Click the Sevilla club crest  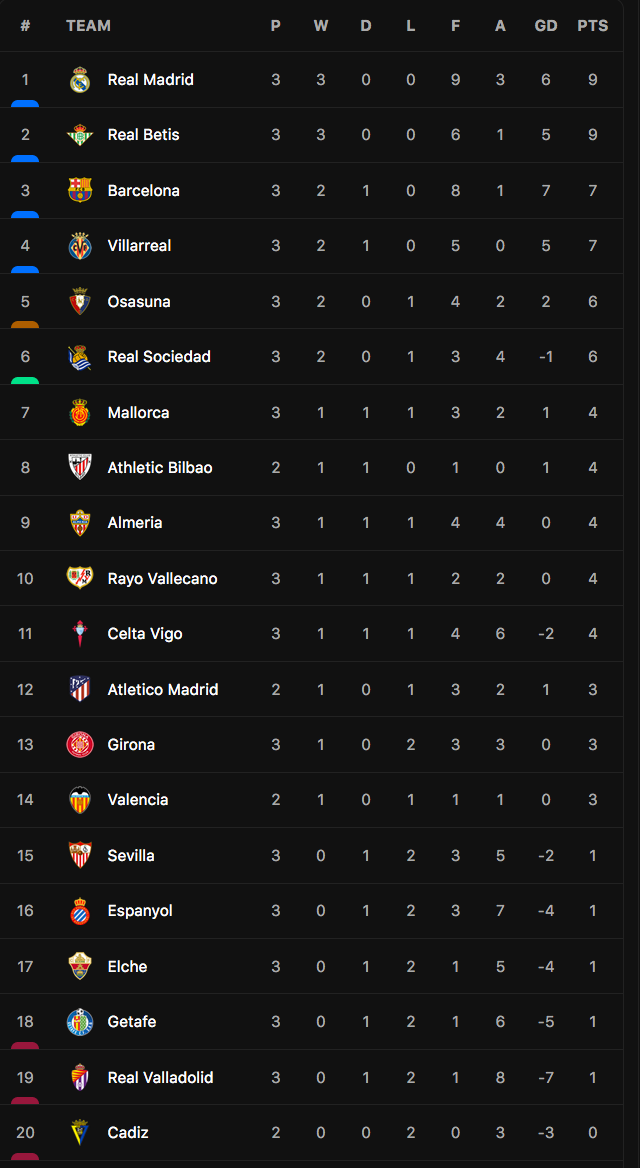click(80, 855)
